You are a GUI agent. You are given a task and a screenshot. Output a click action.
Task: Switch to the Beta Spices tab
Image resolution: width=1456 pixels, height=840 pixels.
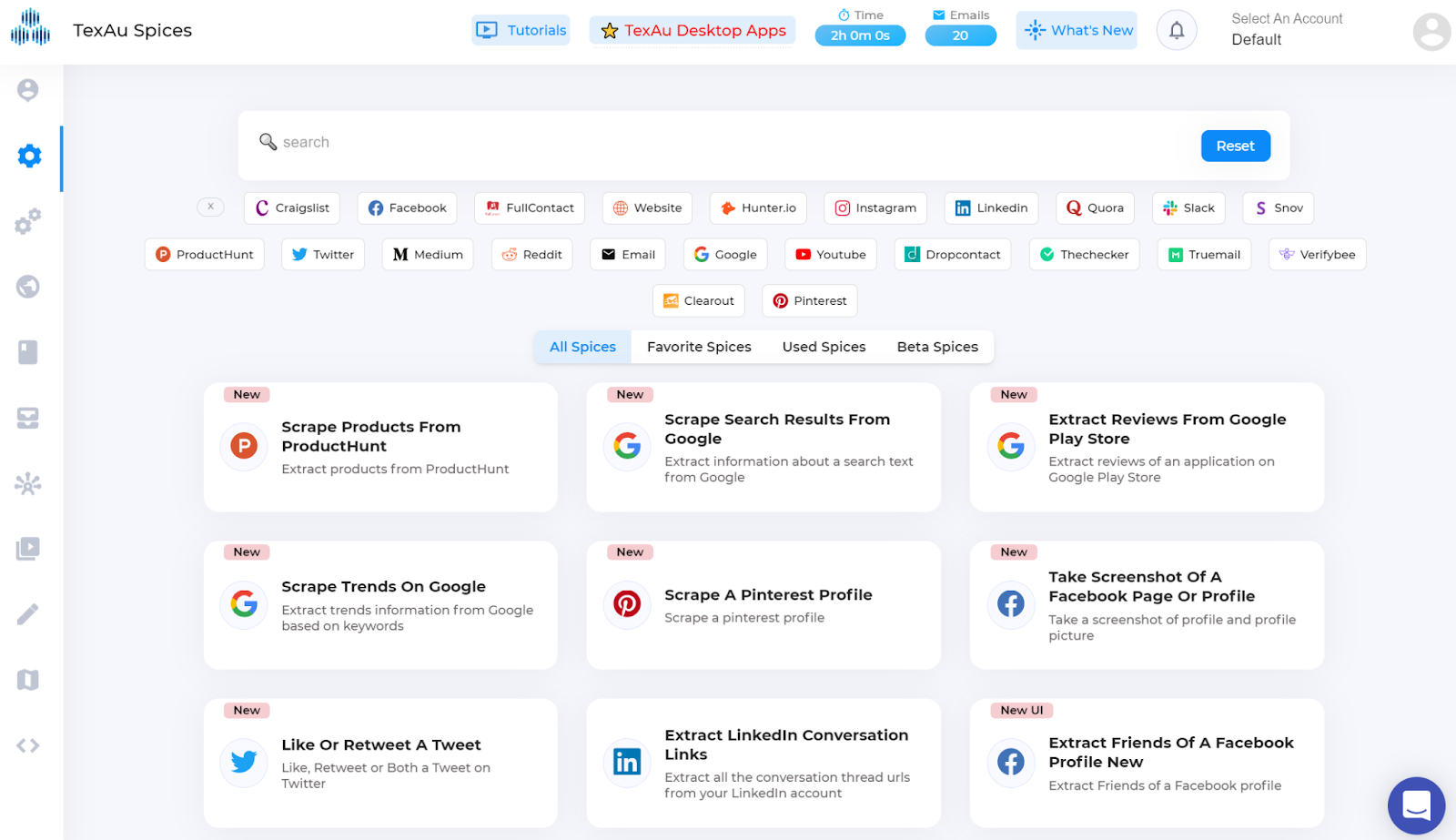(x=937, y=347)
